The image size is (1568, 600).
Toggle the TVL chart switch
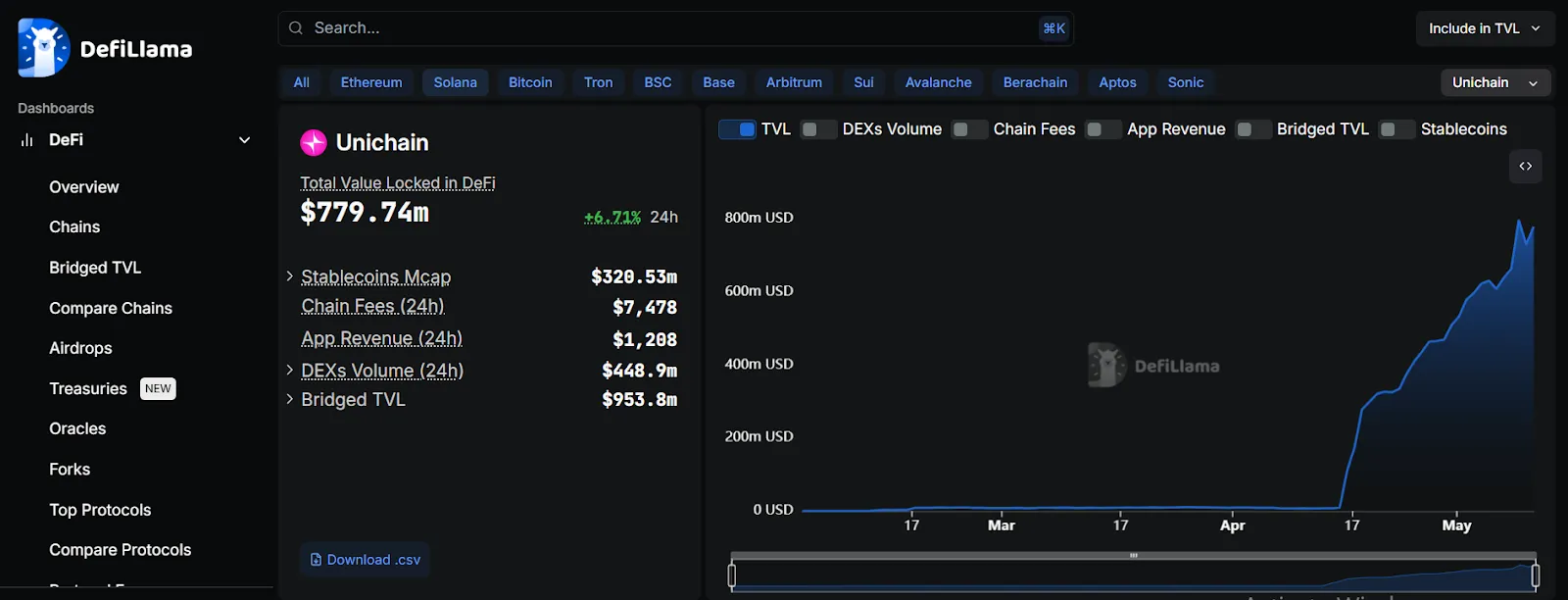[x=737, y=129]
